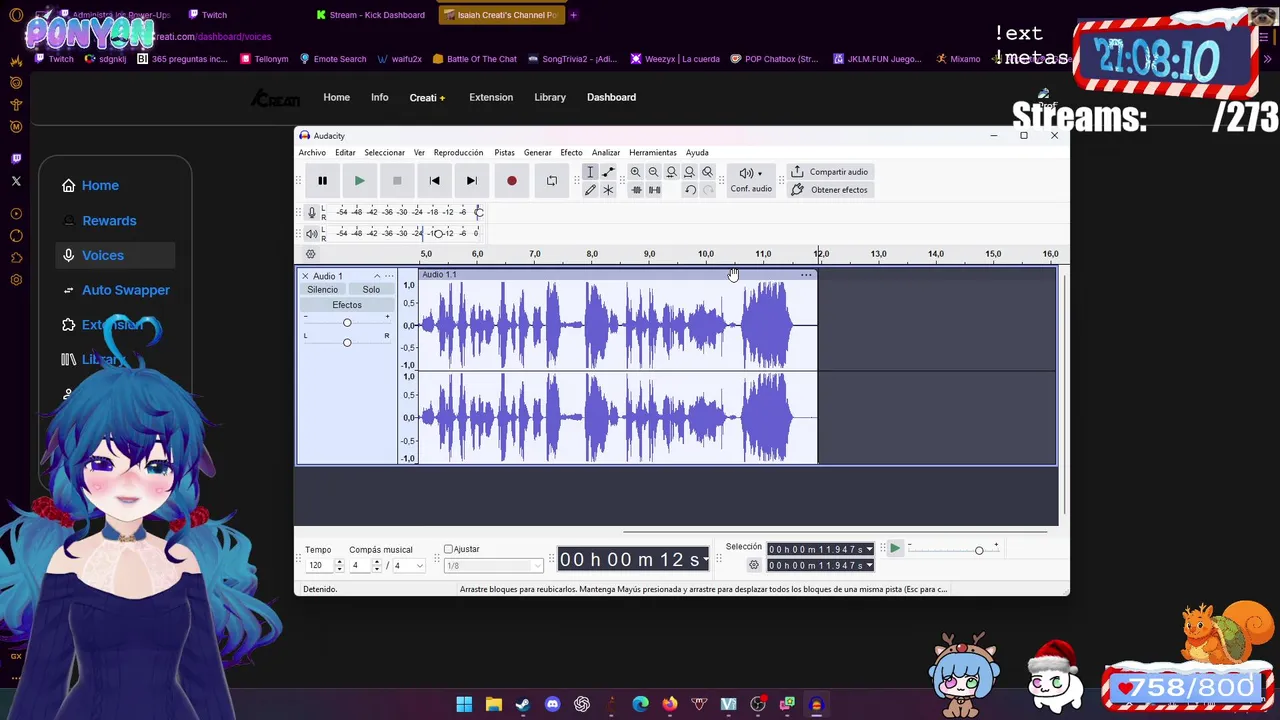
Task: Trim audio outside selection icon
Action: (635, 190)
